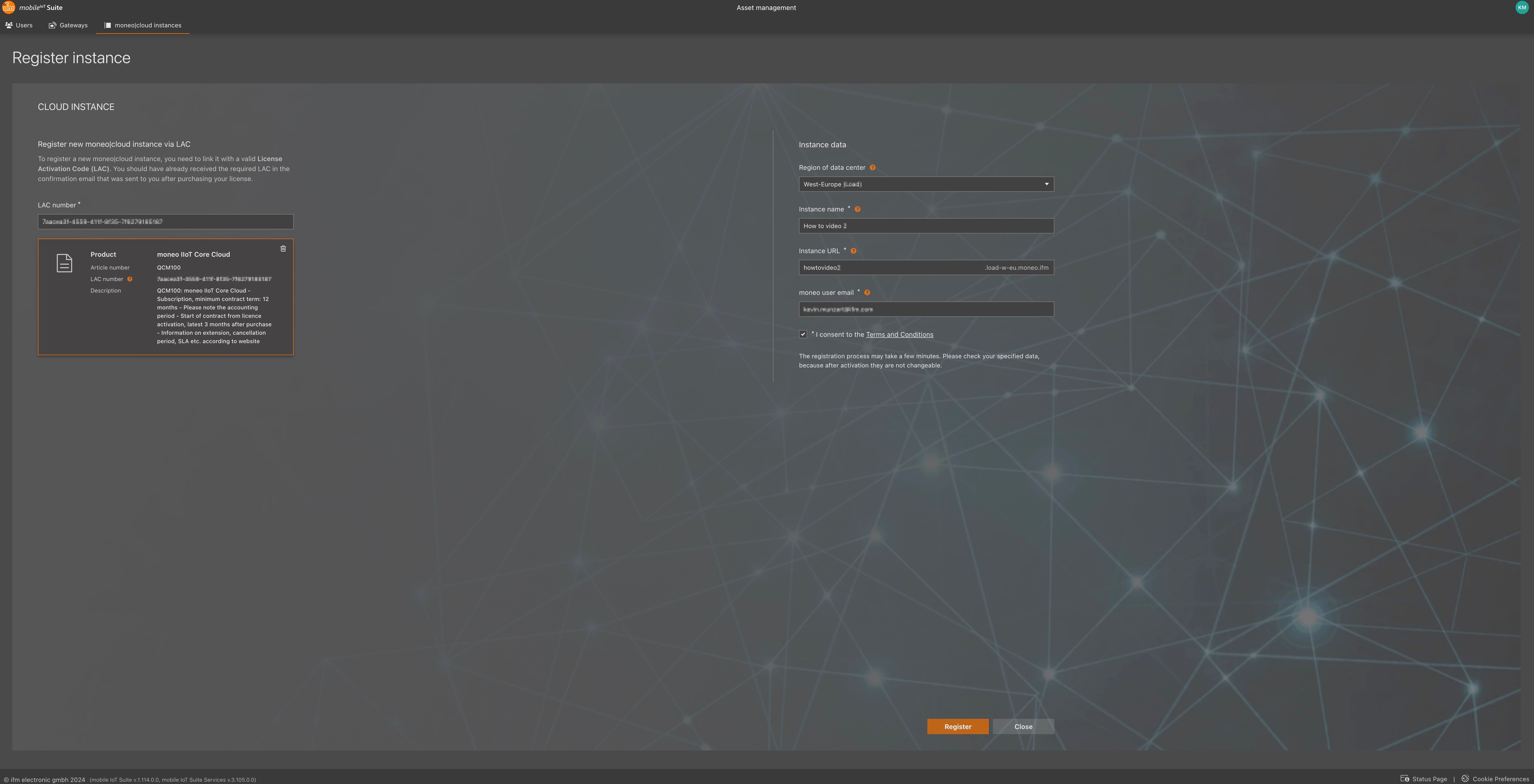
Task: Click the Gateways icon in tab bar
Action: (x=52, y=25)
